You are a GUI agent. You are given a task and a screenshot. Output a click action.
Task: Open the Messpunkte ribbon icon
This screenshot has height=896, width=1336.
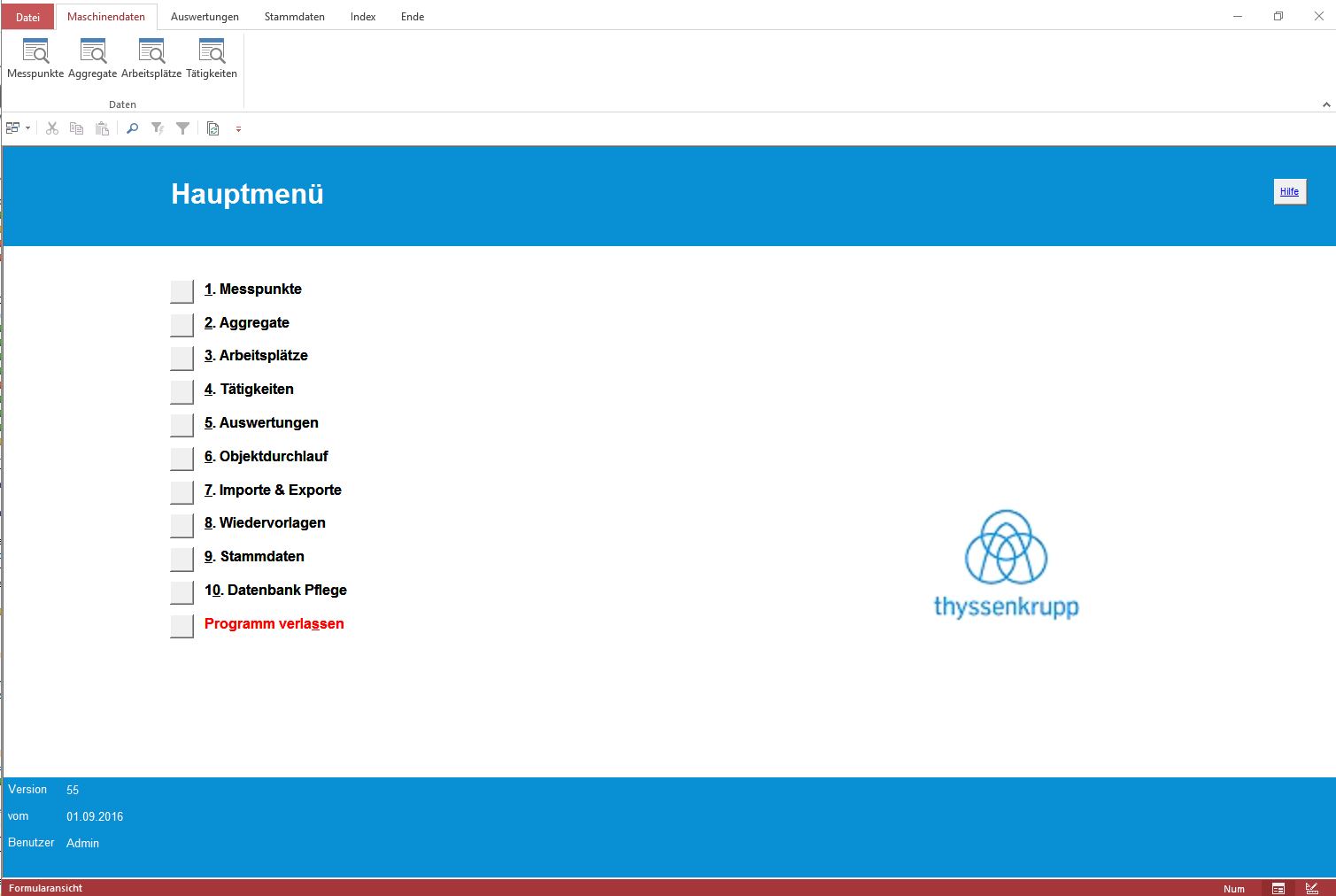pyautogui.click(x=35, y=58)
